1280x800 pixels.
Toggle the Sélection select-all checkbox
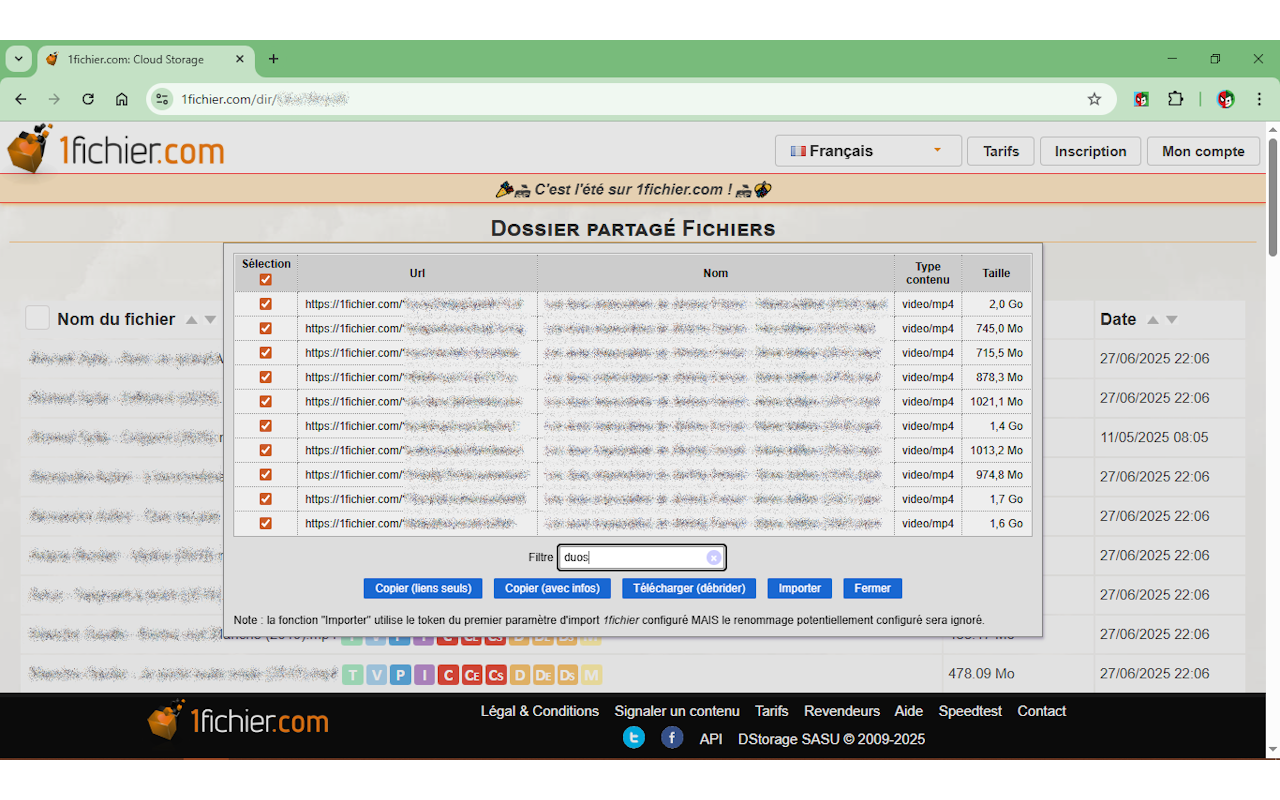[266, 280]
